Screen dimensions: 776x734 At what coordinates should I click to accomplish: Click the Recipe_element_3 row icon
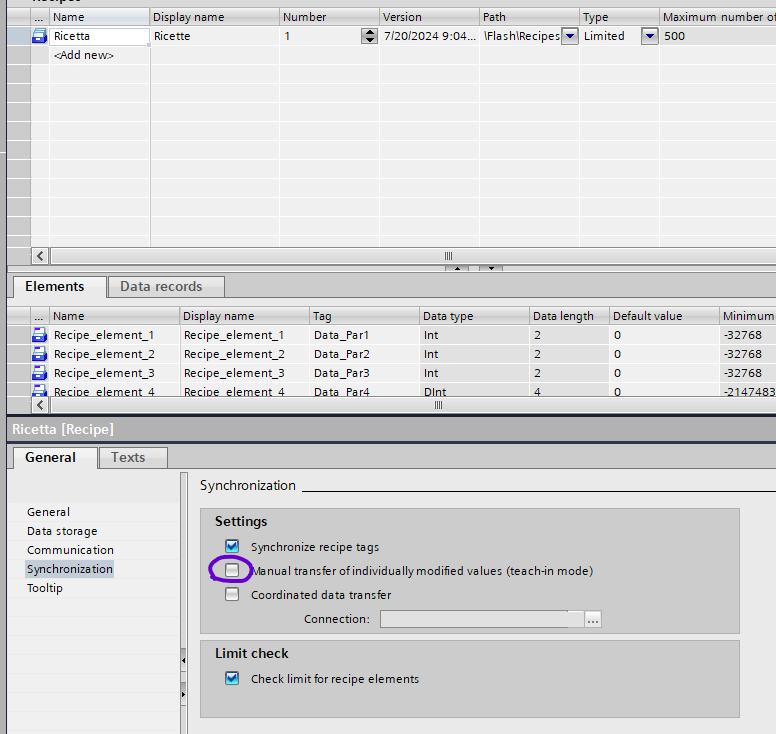coord(39,373)
